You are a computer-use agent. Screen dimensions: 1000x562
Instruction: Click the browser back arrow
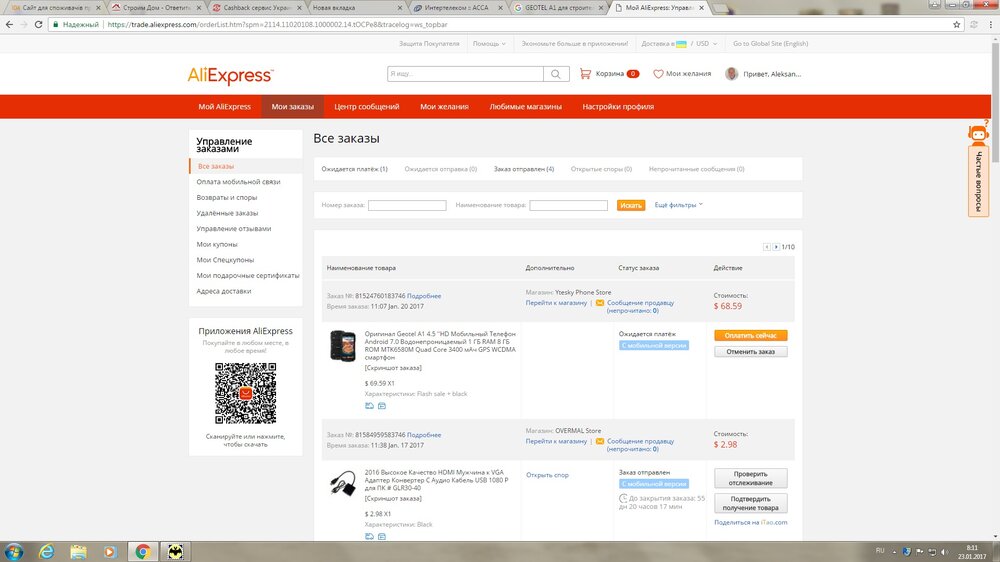9,24
